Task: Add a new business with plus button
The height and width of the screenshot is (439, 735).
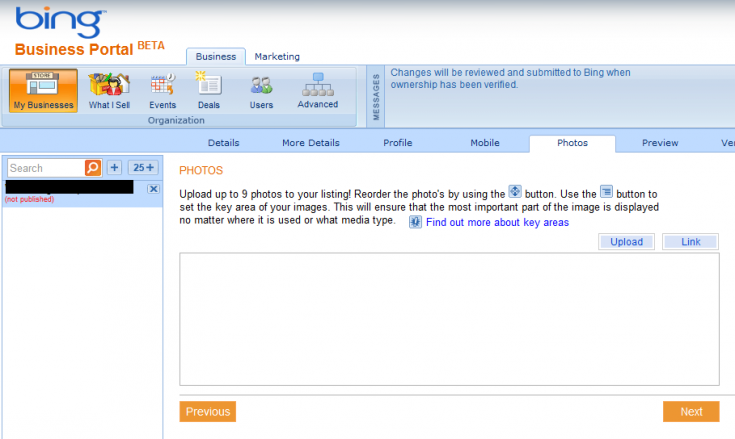Action: click(x=114, y=168)
